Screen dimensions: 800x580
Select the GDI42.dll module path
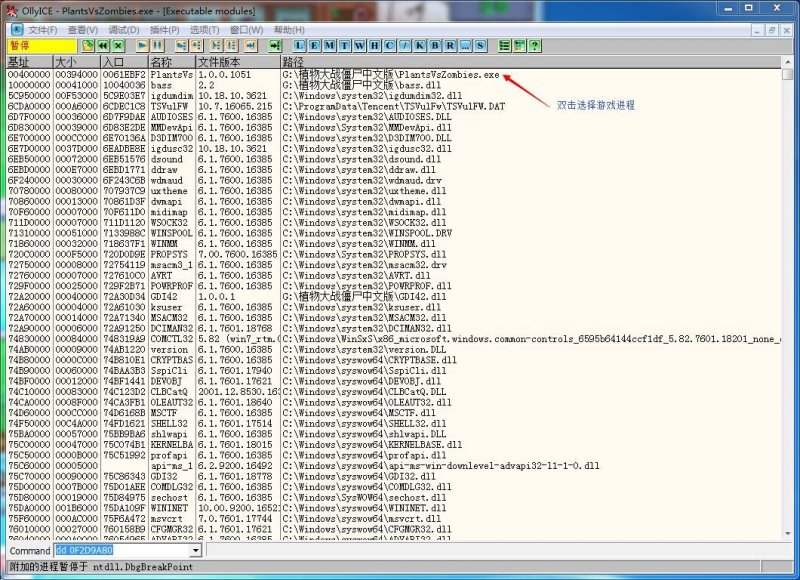click(x=364, y=296)
